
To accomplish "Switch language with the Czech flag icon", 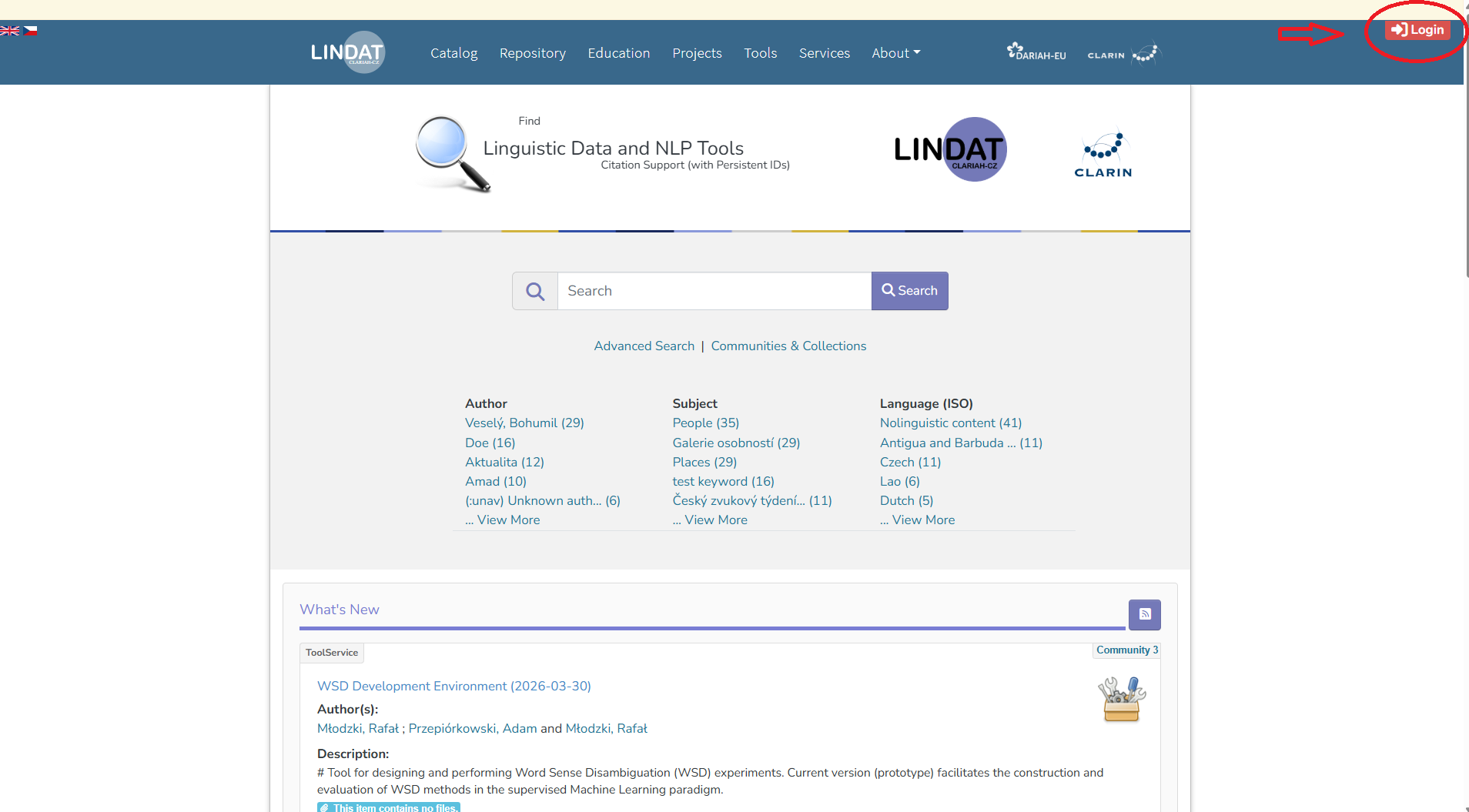I will [30, 31].
